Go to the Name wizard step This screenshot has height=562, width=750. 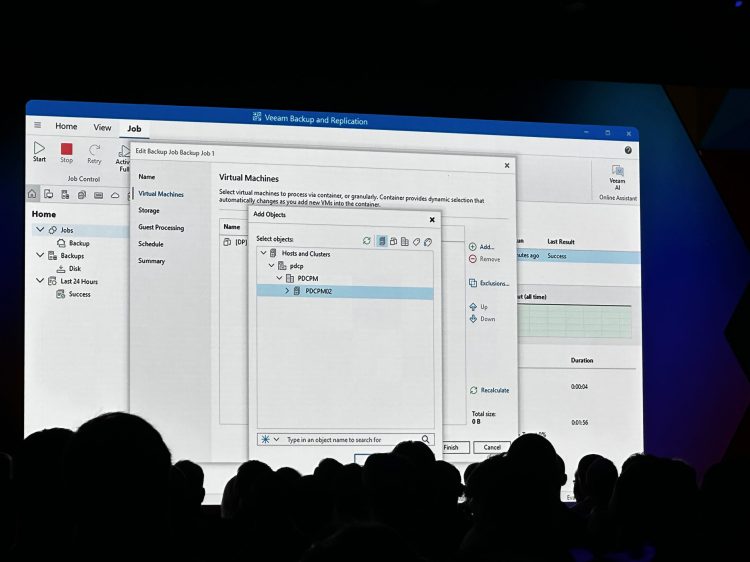[147, 177]
